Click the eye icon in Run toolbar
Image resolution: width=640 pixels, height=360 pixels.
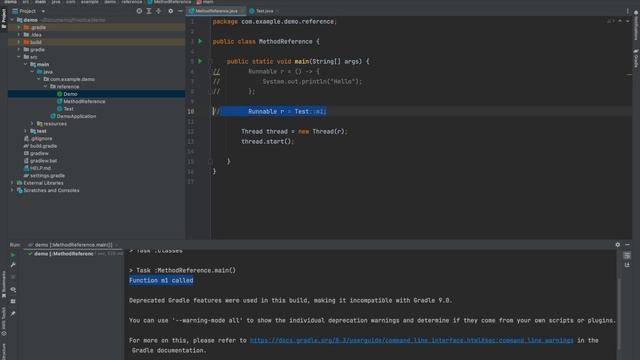tap(13, 289)
